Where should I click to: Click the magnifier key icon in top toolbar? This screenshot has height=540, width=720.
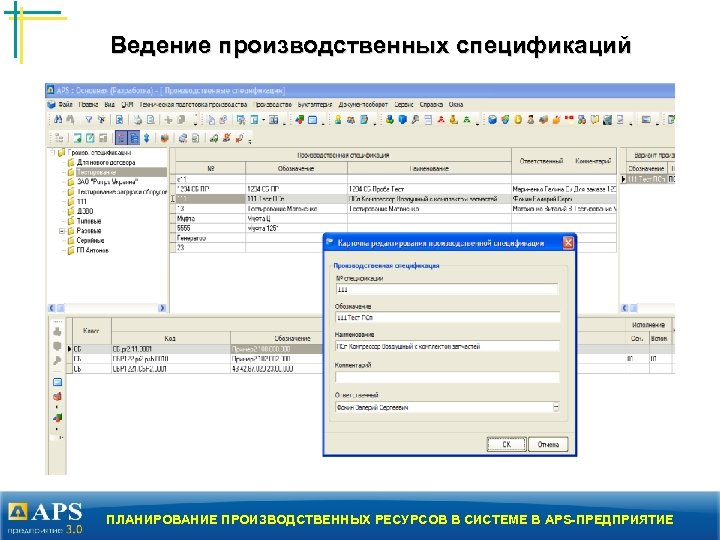click(x=415, y=120)
